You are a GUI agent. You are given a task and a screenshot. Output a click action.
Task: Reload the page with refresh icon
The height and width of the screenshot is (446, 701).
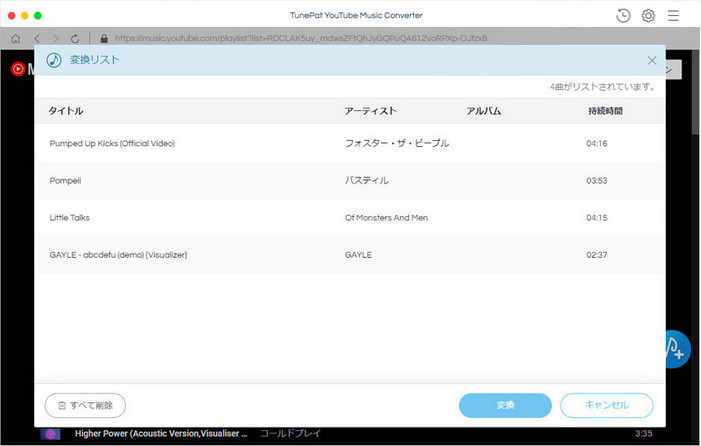coord(75,38)
